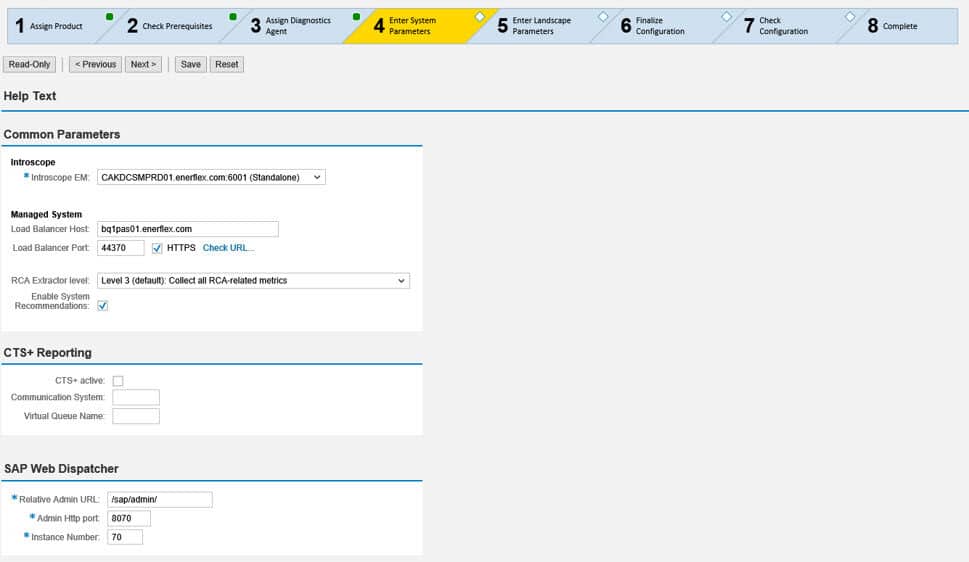Switch to step 1 Assign Product
The image size is (969, 562).
50,26
